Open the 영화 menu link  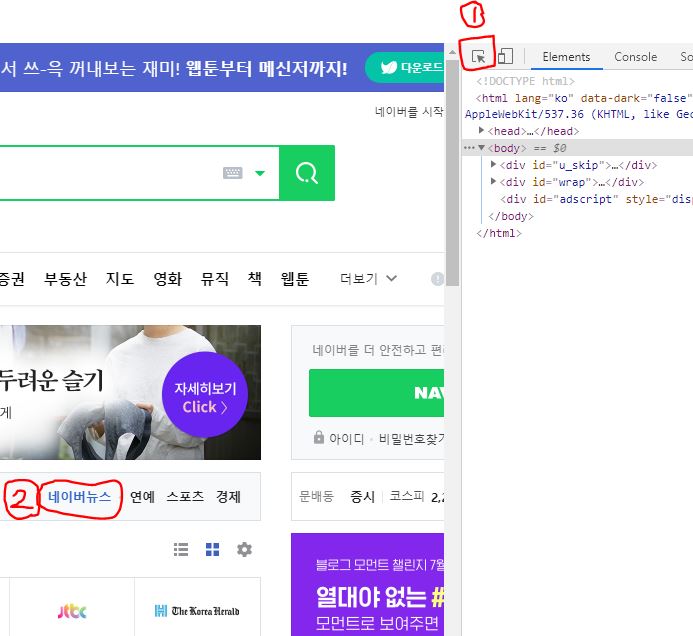coord(168,279)
